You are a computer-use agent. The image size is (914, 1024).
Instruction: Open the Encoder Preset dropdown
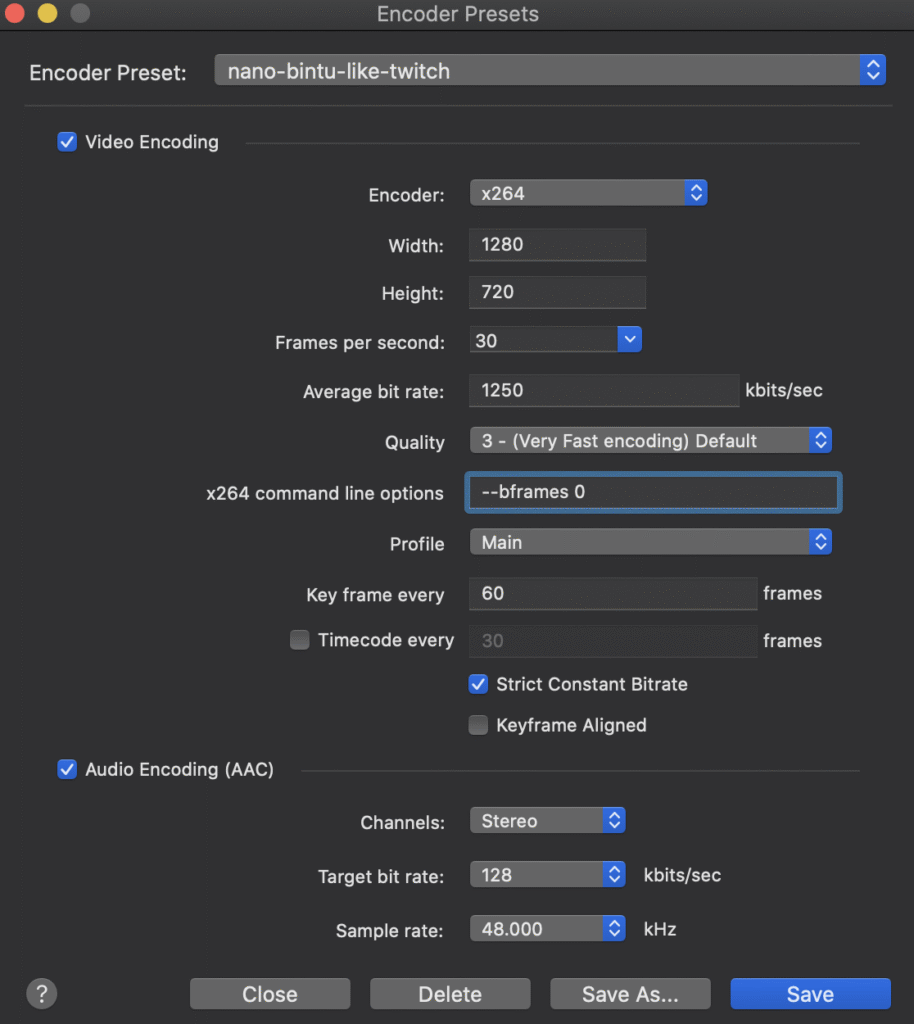coord(550,71)
